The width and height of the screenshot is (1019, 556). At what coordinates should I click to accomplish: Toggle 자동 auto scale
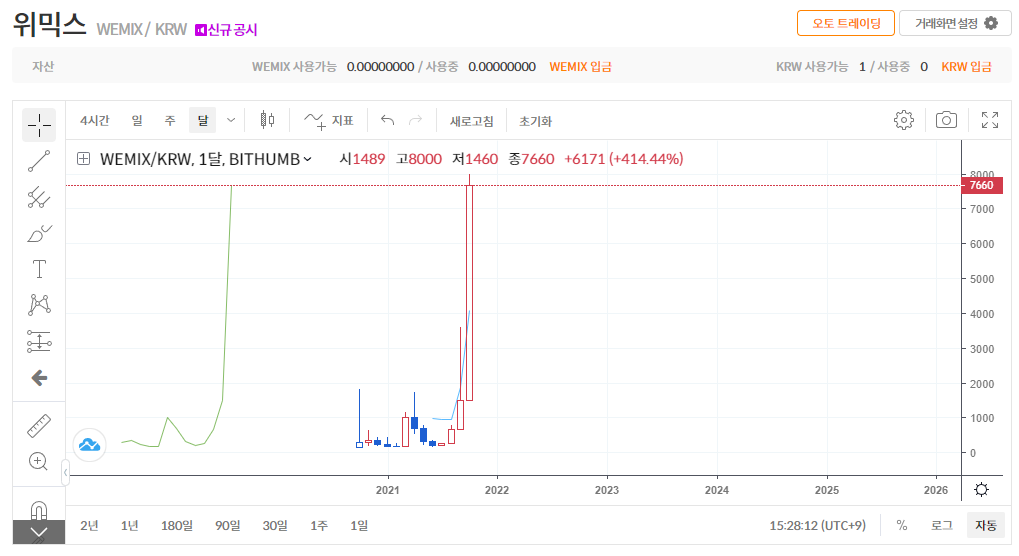(986, 525)
